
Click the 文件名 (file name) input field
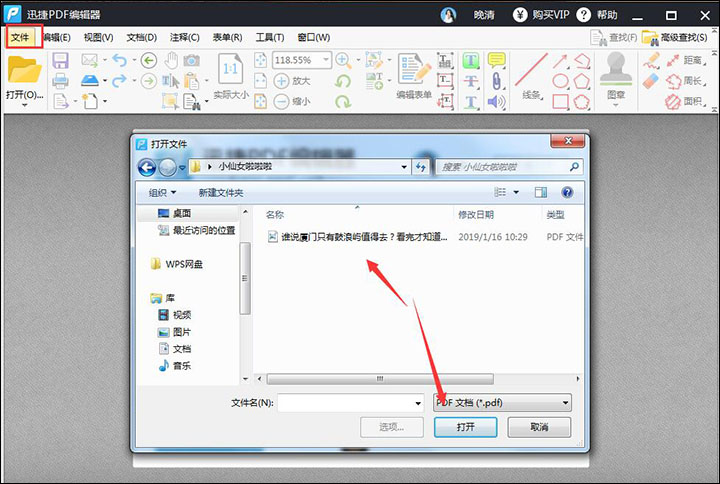click(349, 402)
